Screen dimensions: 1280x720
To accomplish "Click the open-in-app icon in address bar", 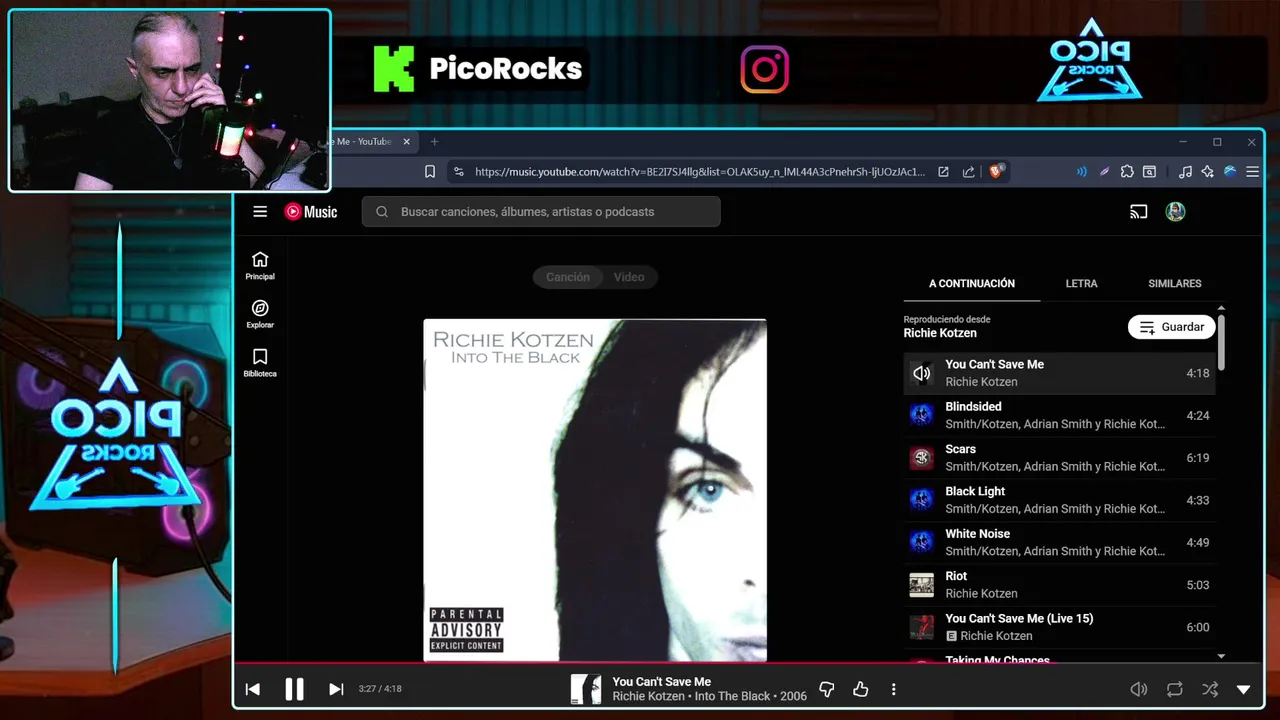I will coord(943,172).
